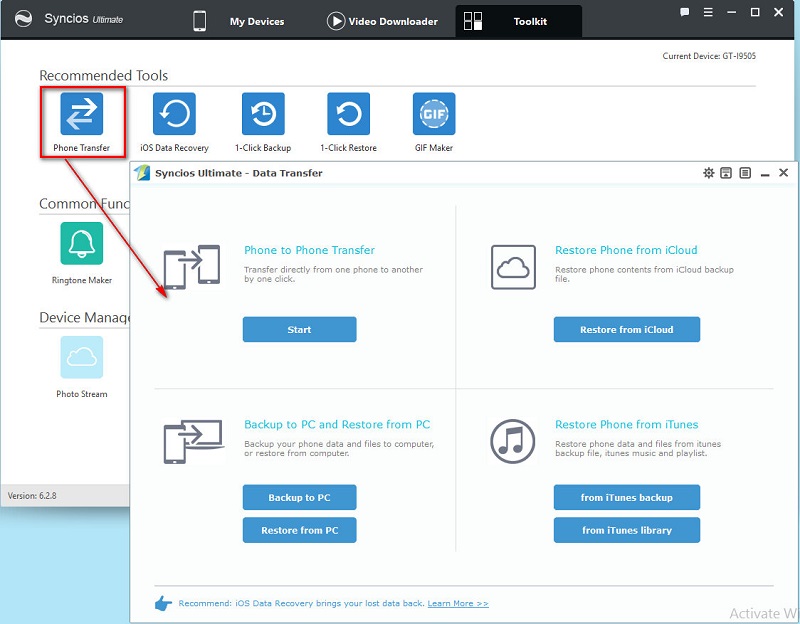Viewport: 800px width, 624px height.
Task: Open hamburger menu in Syncios title bar
Action: (708, 12)
